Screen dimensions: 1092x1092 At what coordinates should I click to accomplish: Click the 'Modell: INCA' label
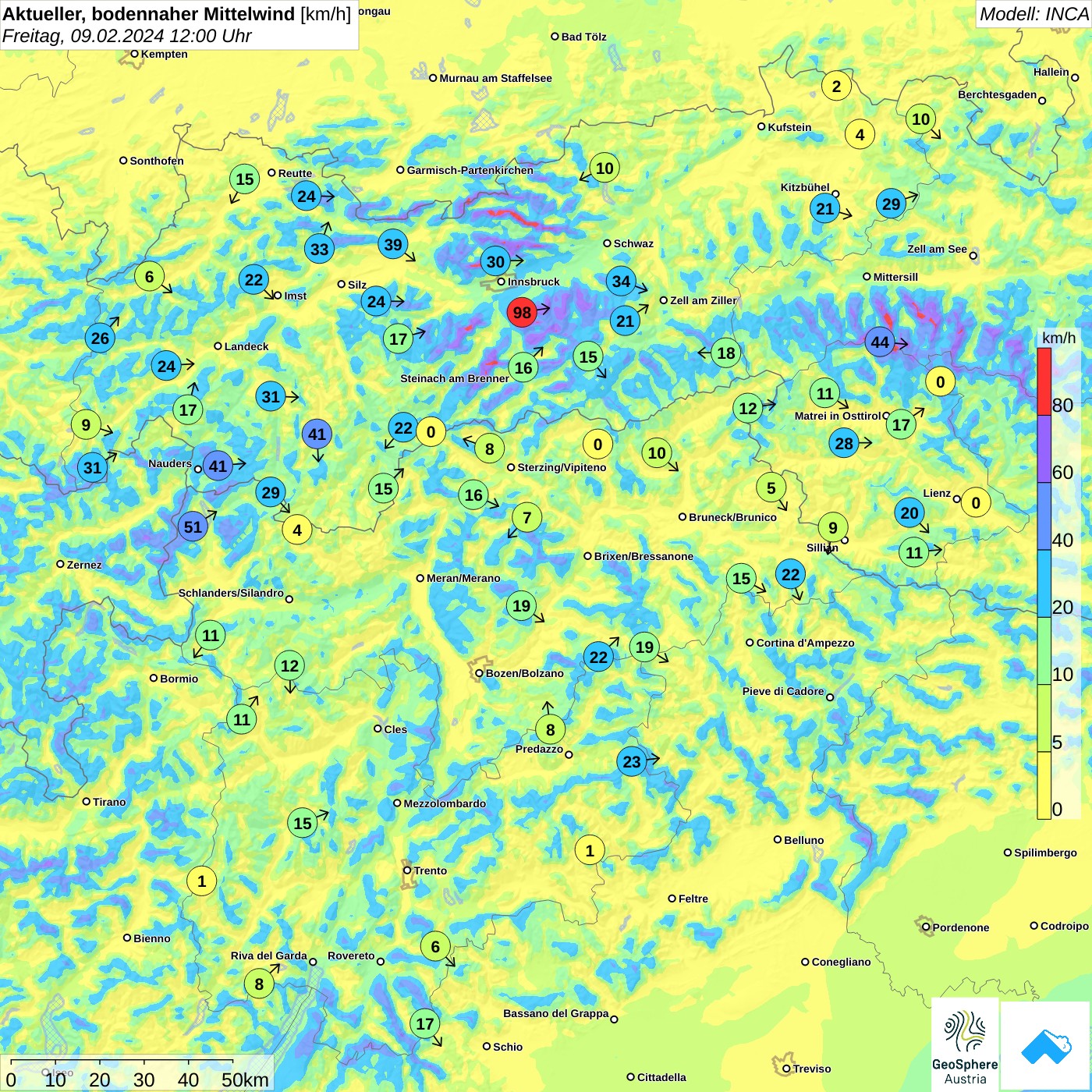point(1033,13)
